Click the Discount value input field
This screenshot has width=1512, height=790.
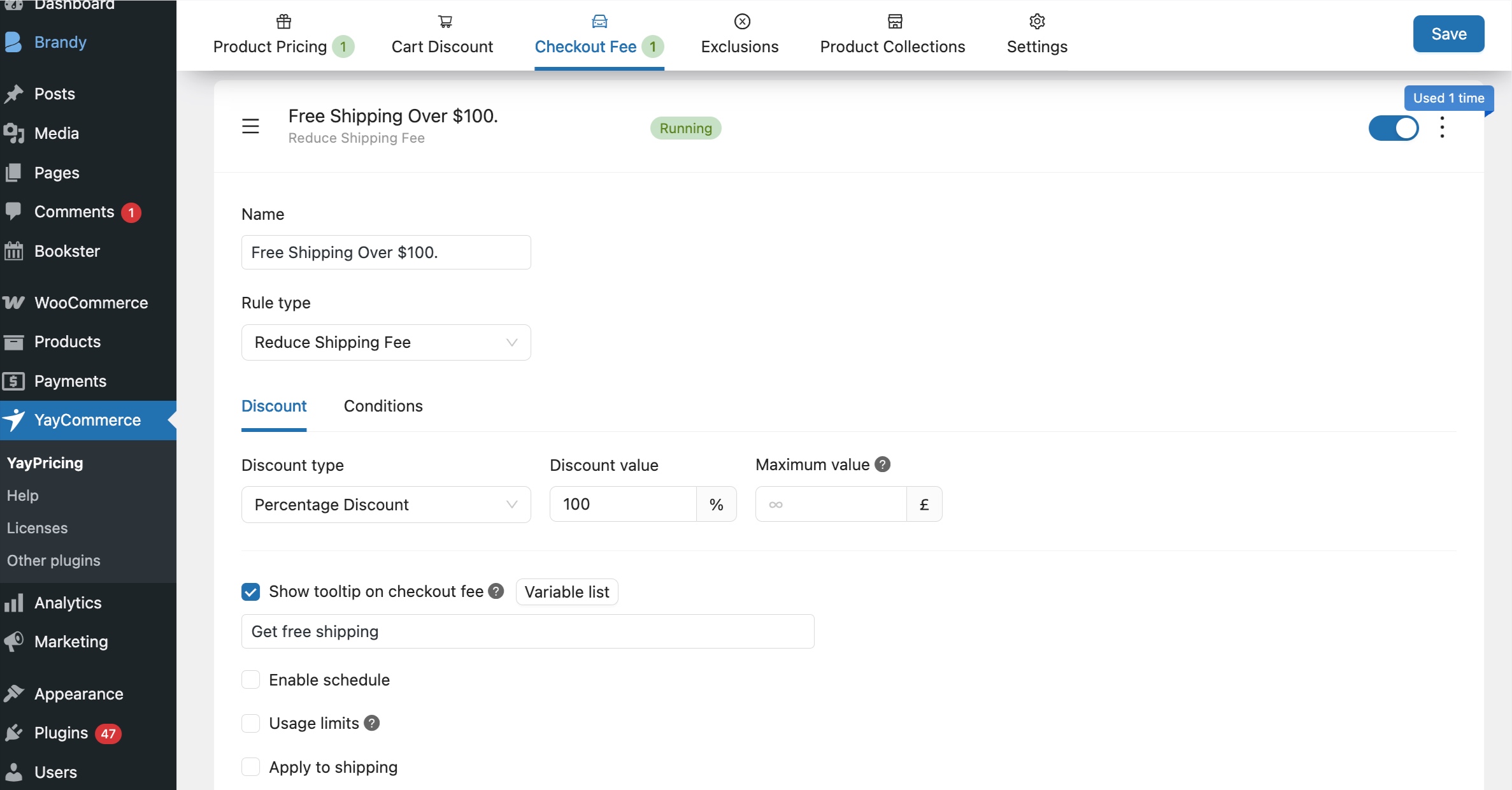pos(623,504)
